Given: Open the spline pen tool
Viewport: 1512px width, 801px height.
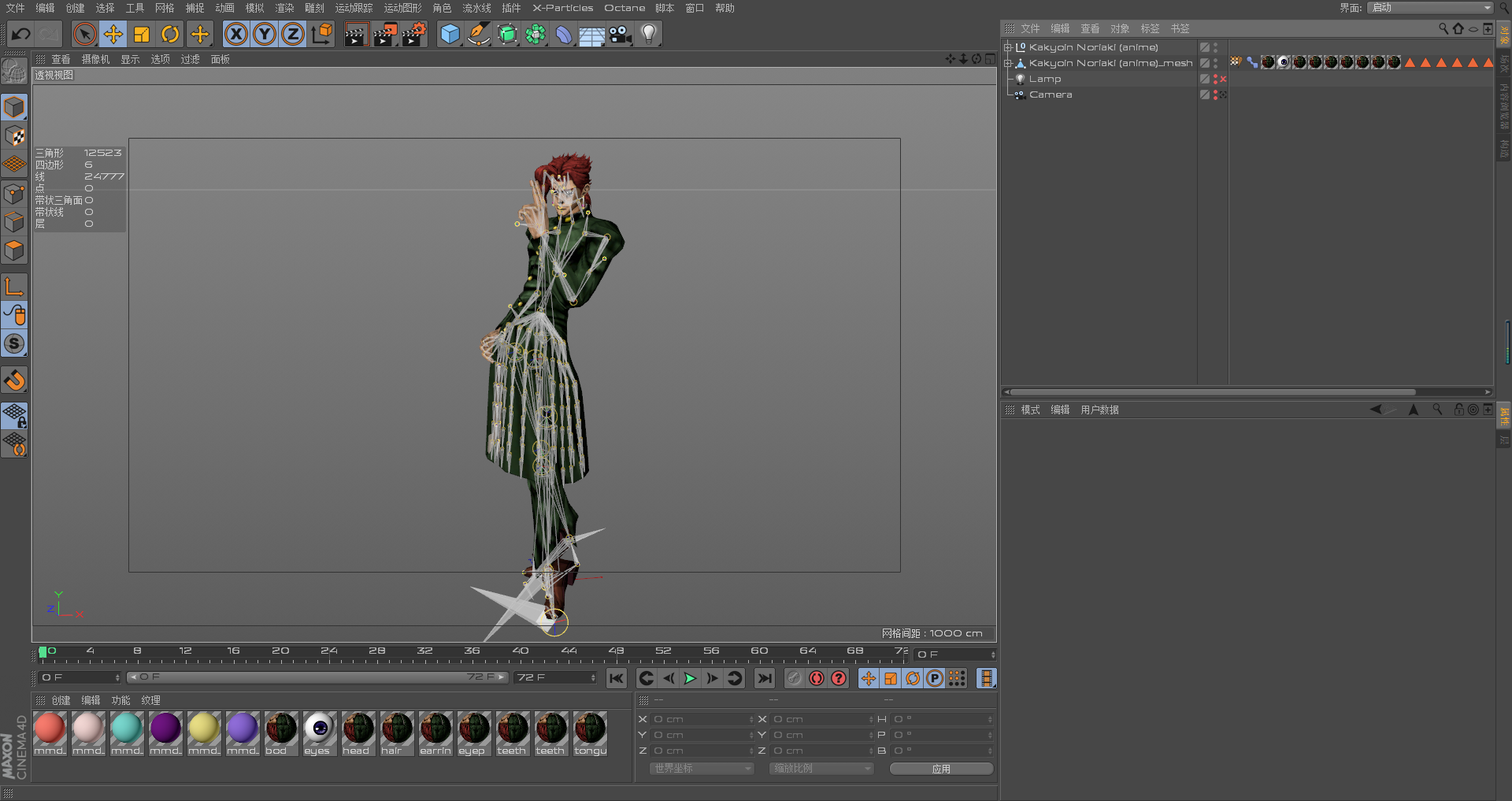Looking at the screenshot, I should [x=478, y=34].
